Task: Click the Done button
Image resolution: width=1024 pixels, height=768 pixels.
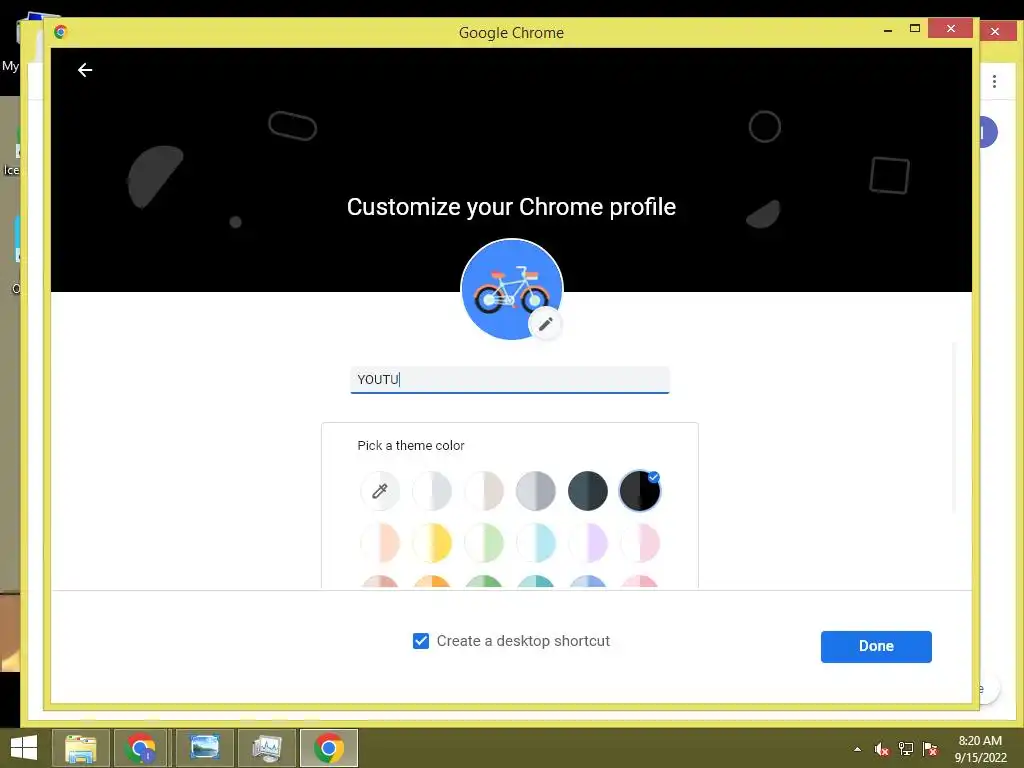Action: (876, 647)
